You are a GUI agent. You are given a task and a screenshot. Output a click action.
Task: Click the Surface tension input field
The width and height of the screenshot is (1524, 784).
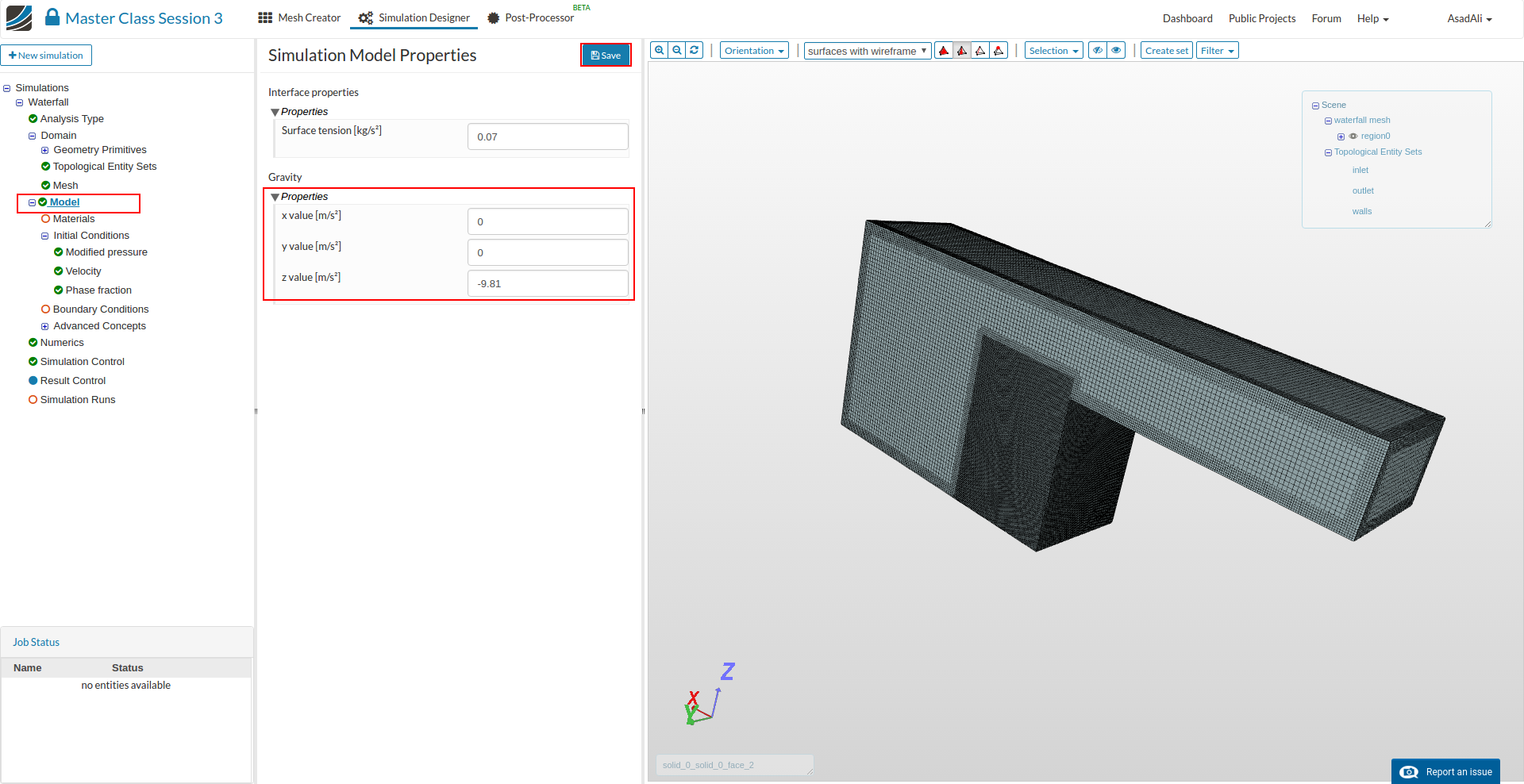coord(548,136)
